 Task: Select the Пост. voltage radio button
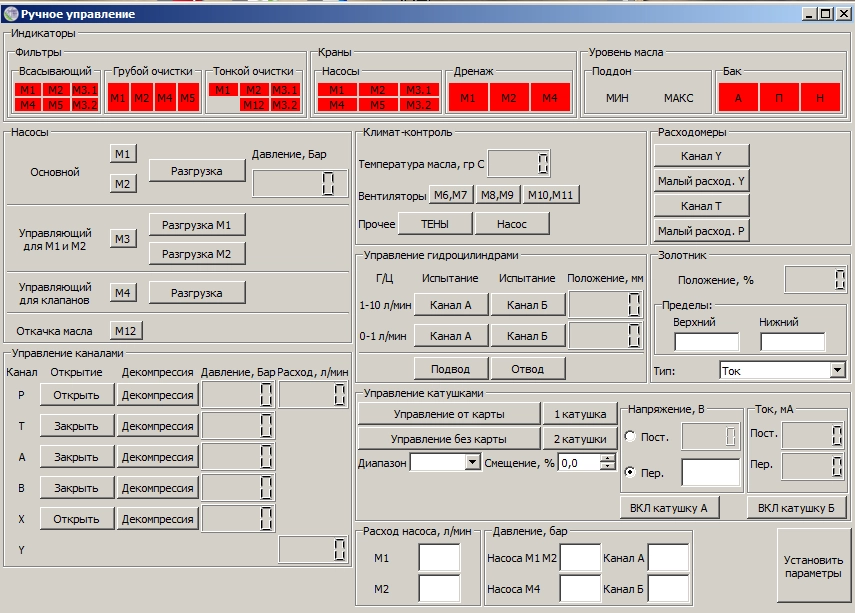point(630,436)
